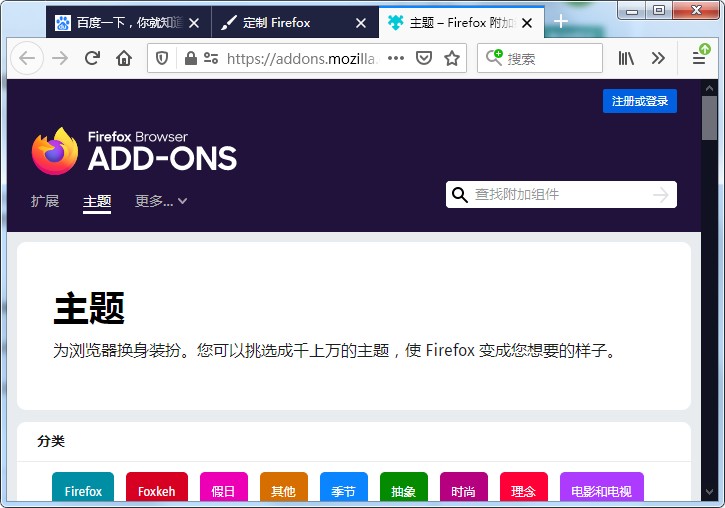
Task: Select the Foxkeh theme category
Action: [157, 488]
